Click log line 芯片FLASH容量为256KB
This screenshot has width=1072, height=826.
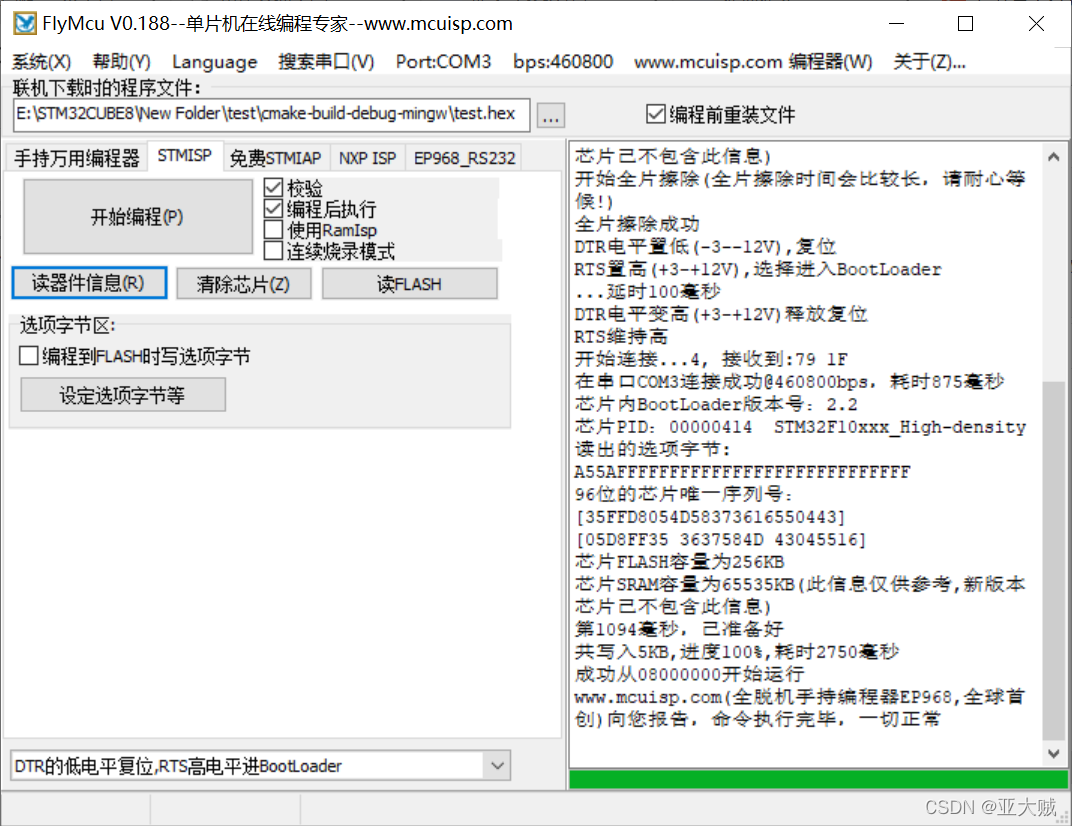(x=680, y=562)
